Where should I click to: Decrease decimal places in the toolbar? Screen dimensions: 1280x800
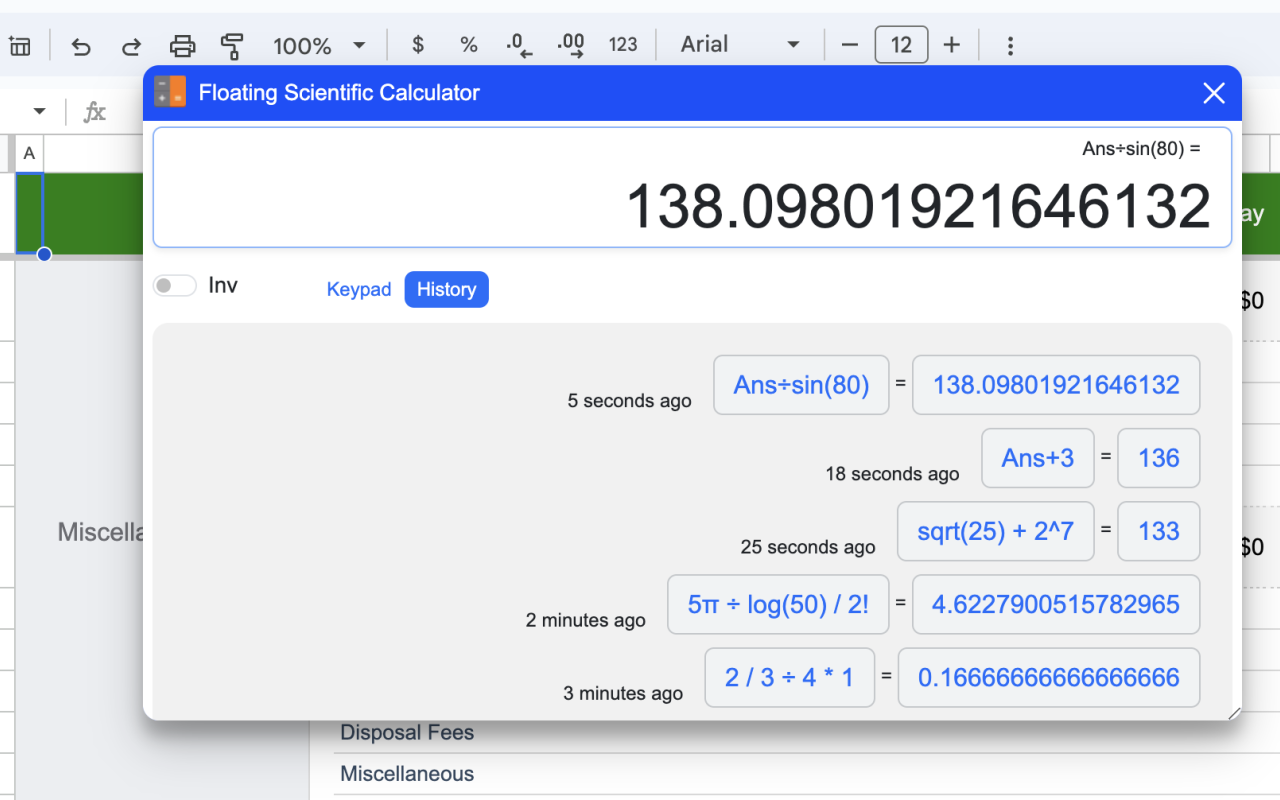[519, 45]
